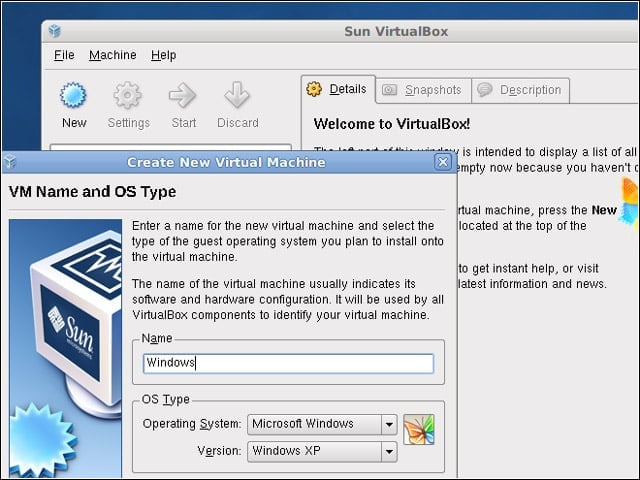Viewport: 640px width, 480px height.
Task: Open the File menu
Action: point(64,55)
